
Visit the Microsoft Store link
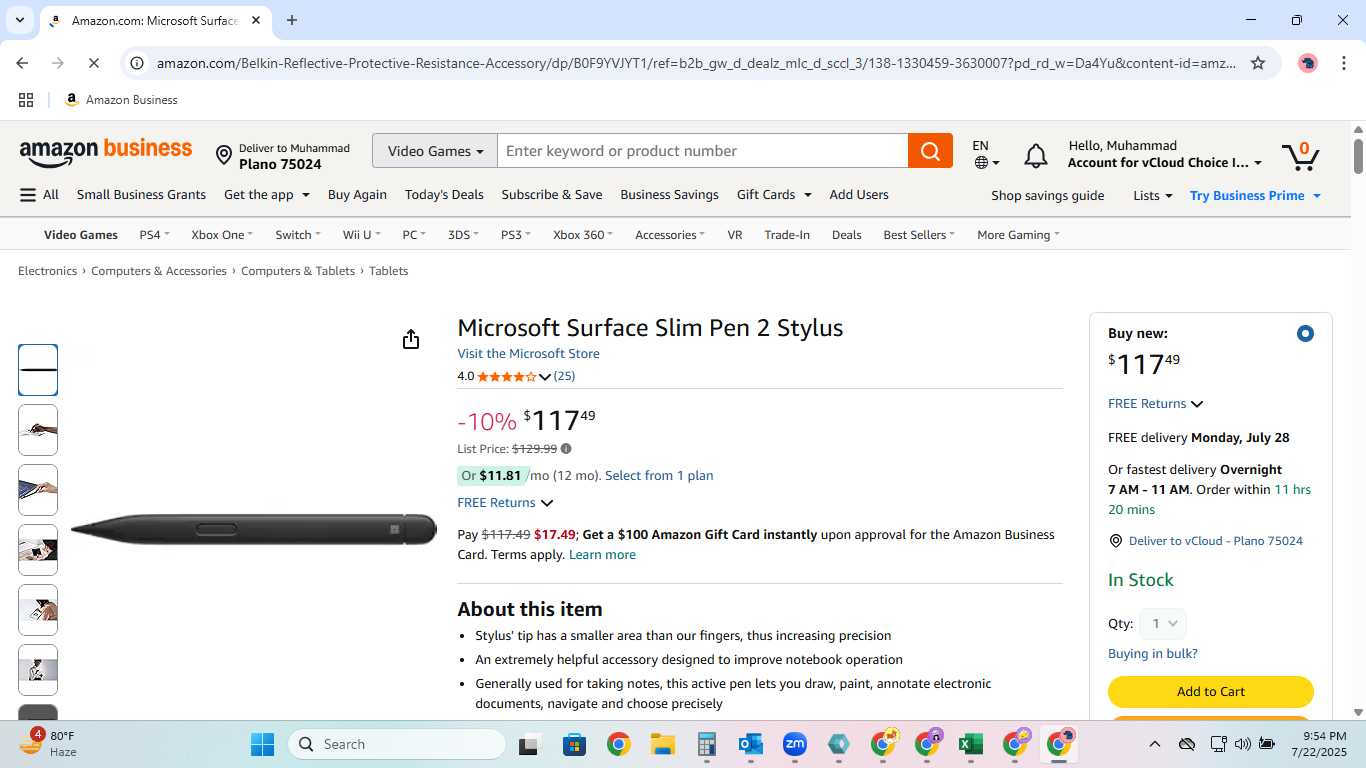pos(528,354)
